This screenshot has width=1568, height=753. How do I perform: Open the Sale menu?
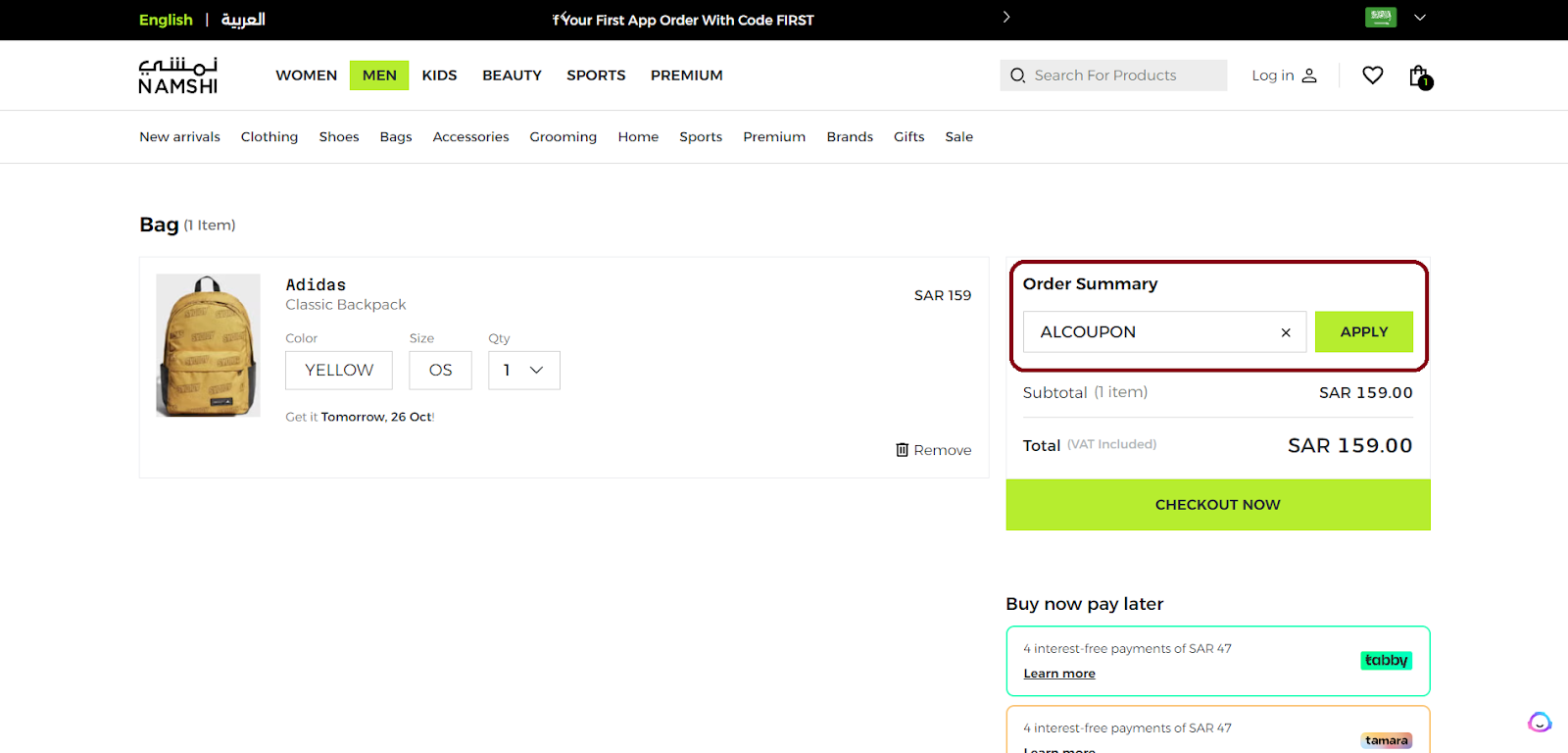[959, 137]
